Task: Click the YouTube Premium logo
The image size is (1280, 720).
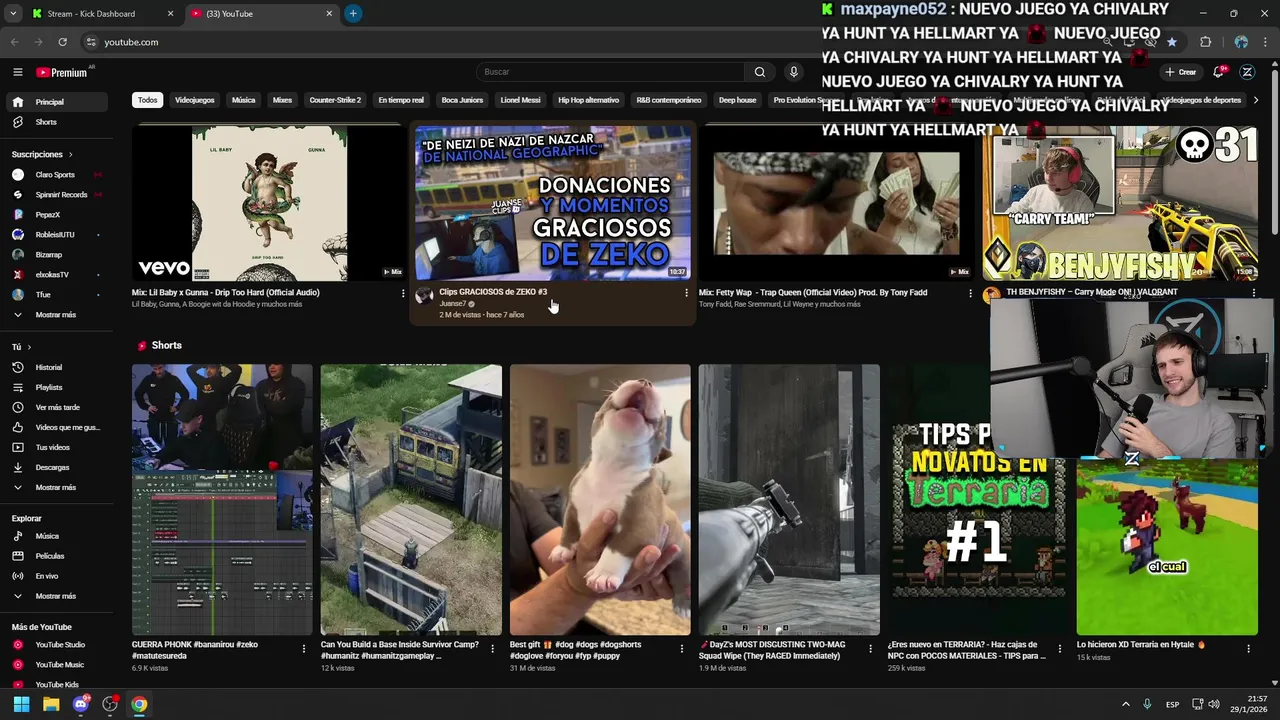Action: pos(62,72)
